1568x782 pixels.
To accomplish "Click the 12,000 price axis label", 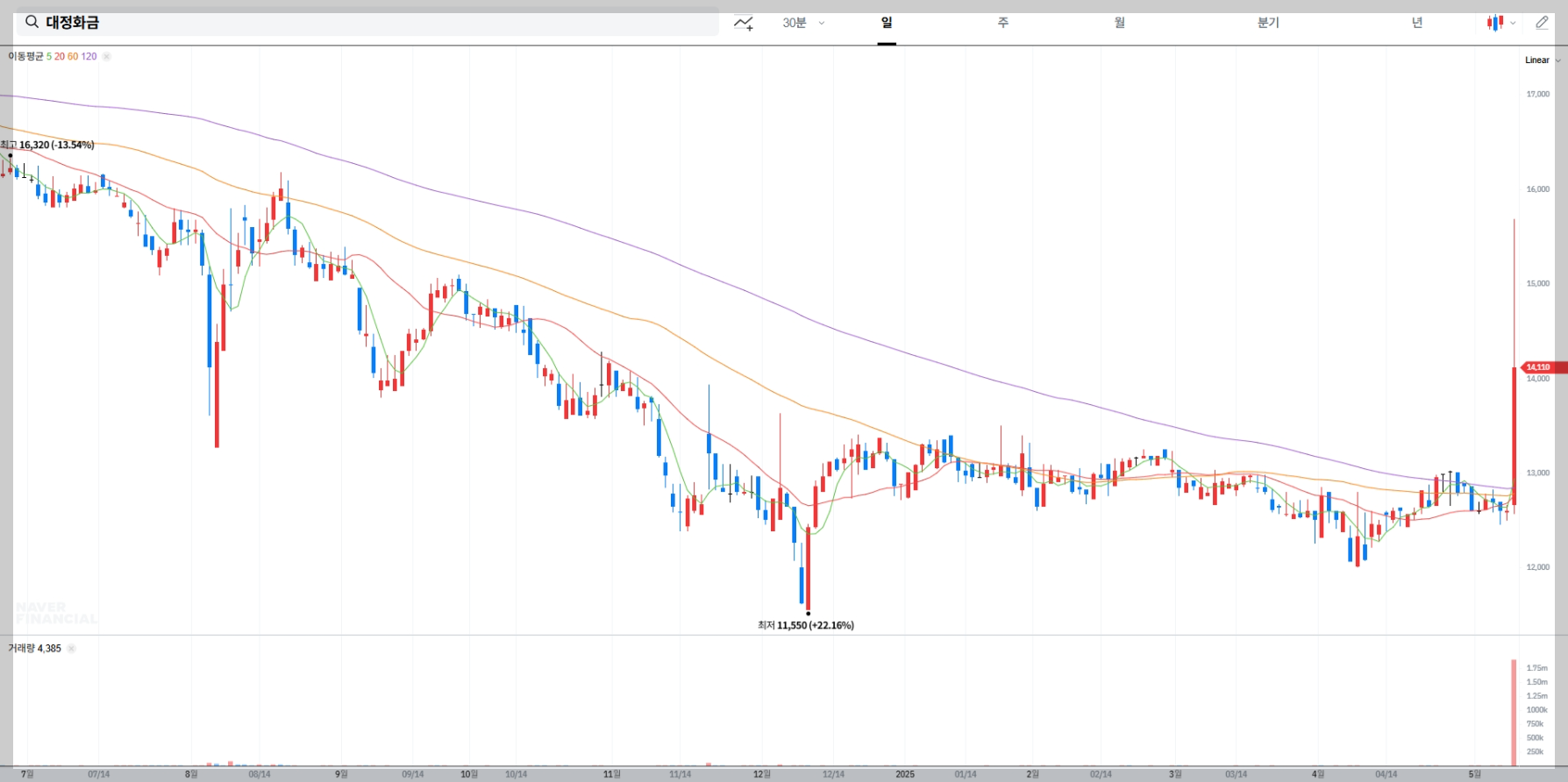I will coord(1537,567).
